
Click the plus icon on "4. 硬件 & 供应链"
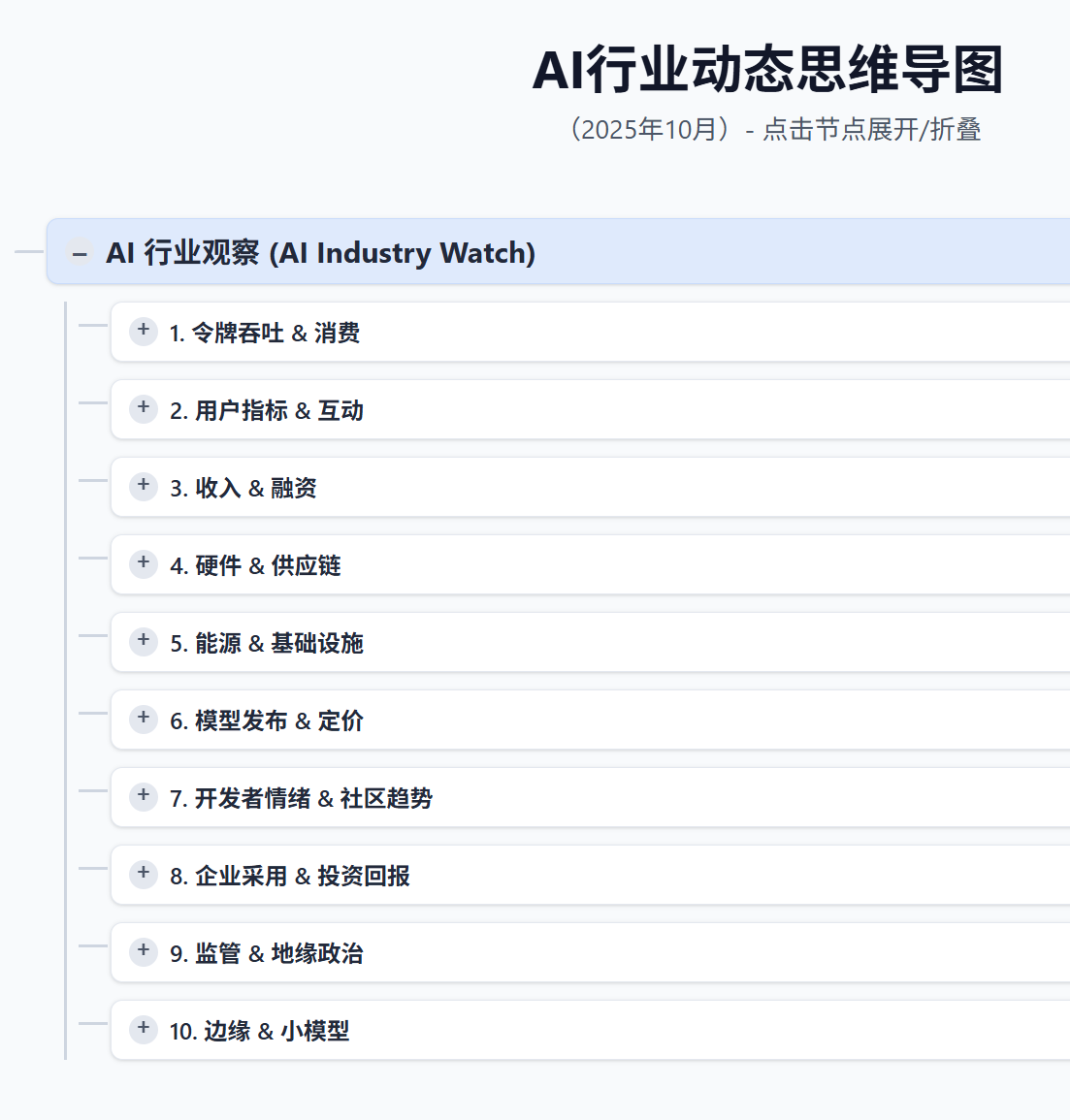pos(143,564)
